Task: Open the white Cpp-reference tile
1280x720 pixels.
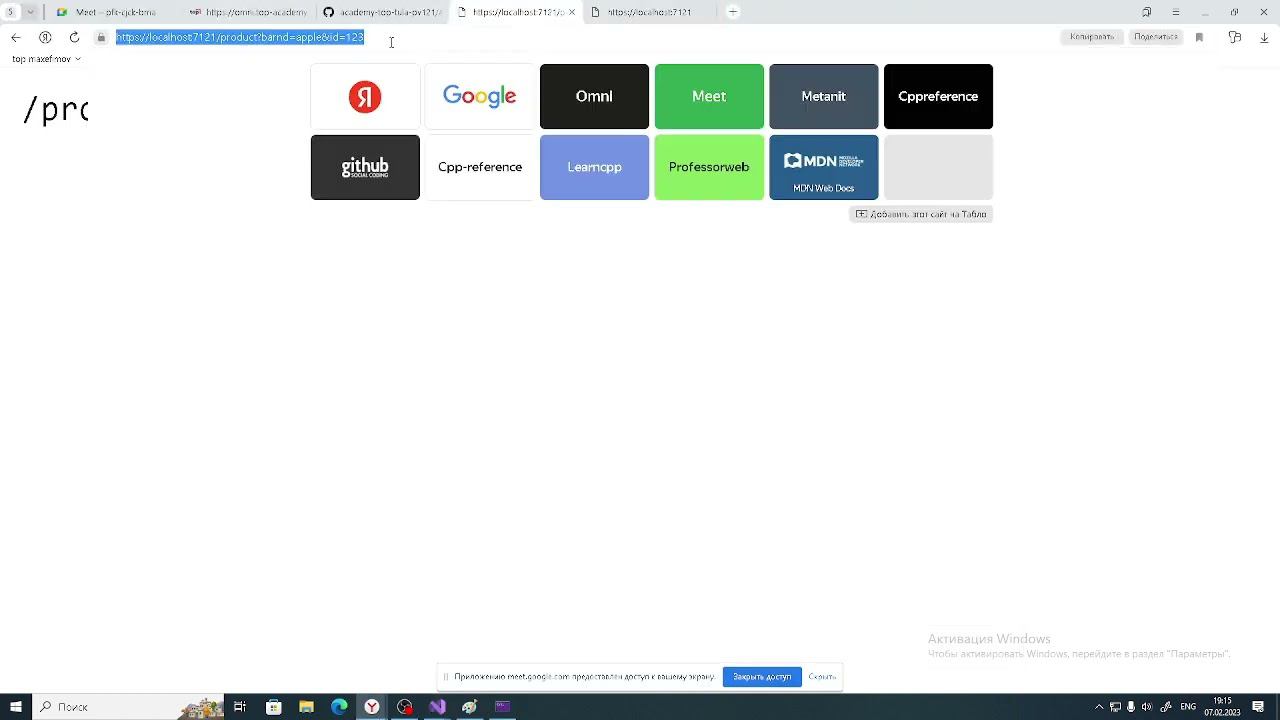Action: (x=480, y=167)
